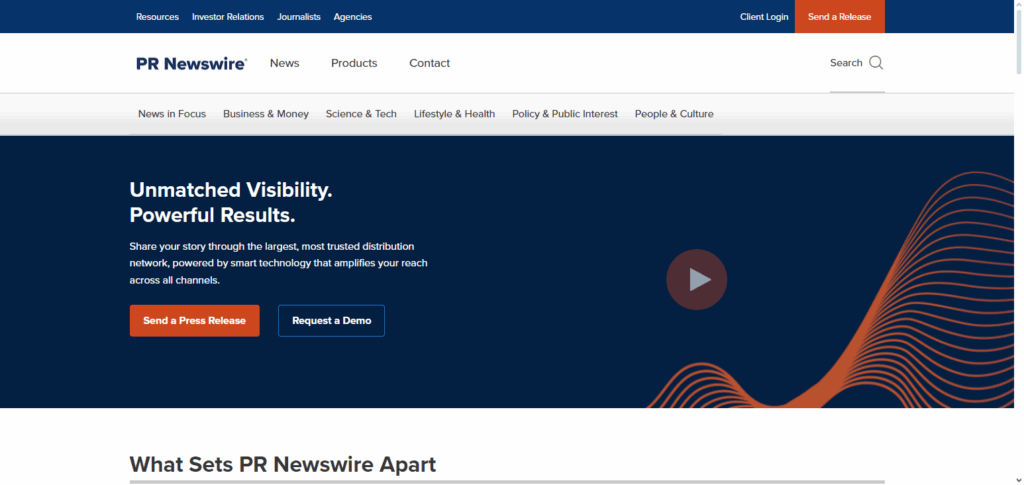Click the Send a Press Release button
Viewport: 1024px width, 485px height.
(195, 321)
